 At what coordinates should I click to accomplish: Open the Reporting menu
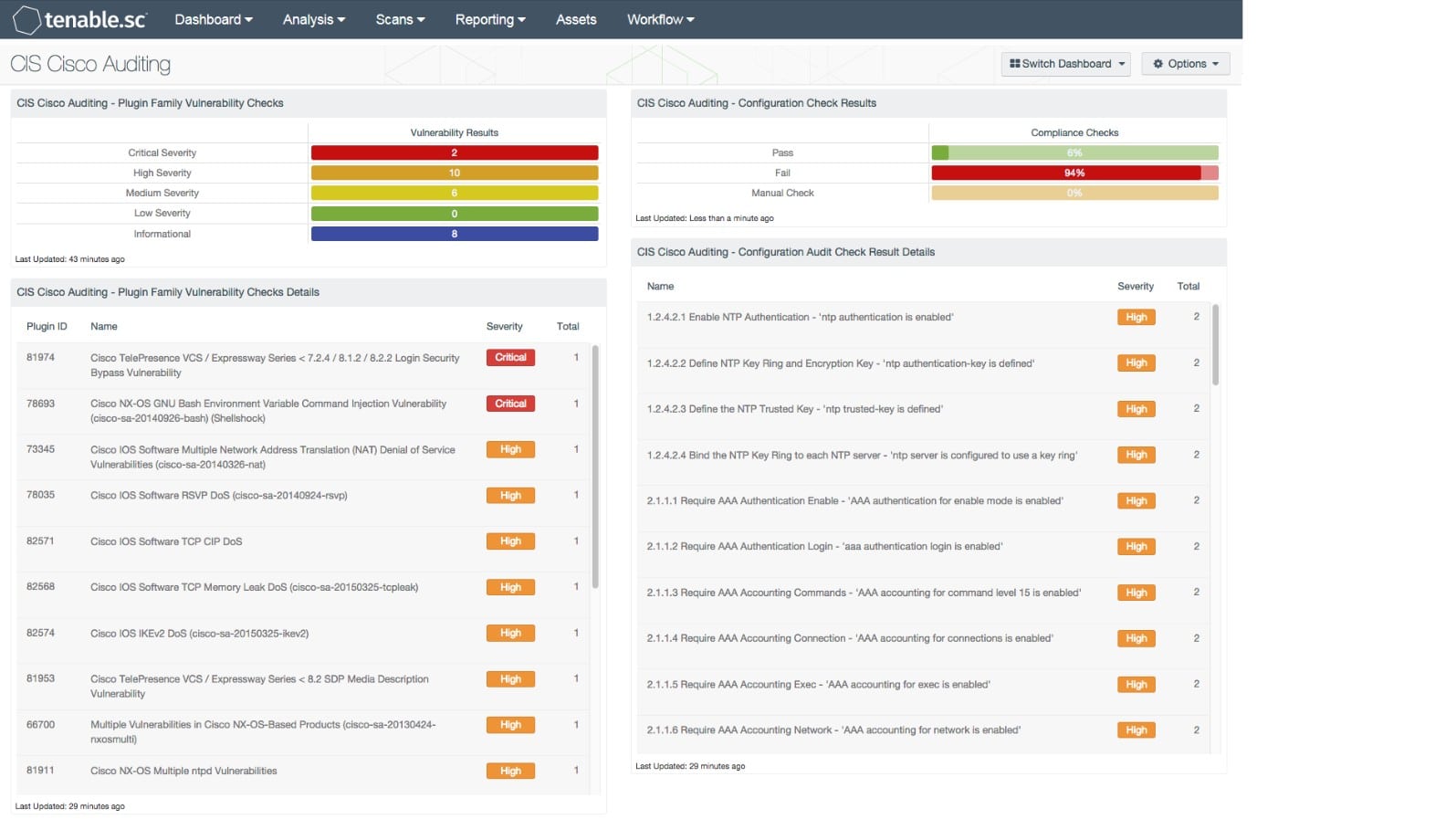(490, 19)
